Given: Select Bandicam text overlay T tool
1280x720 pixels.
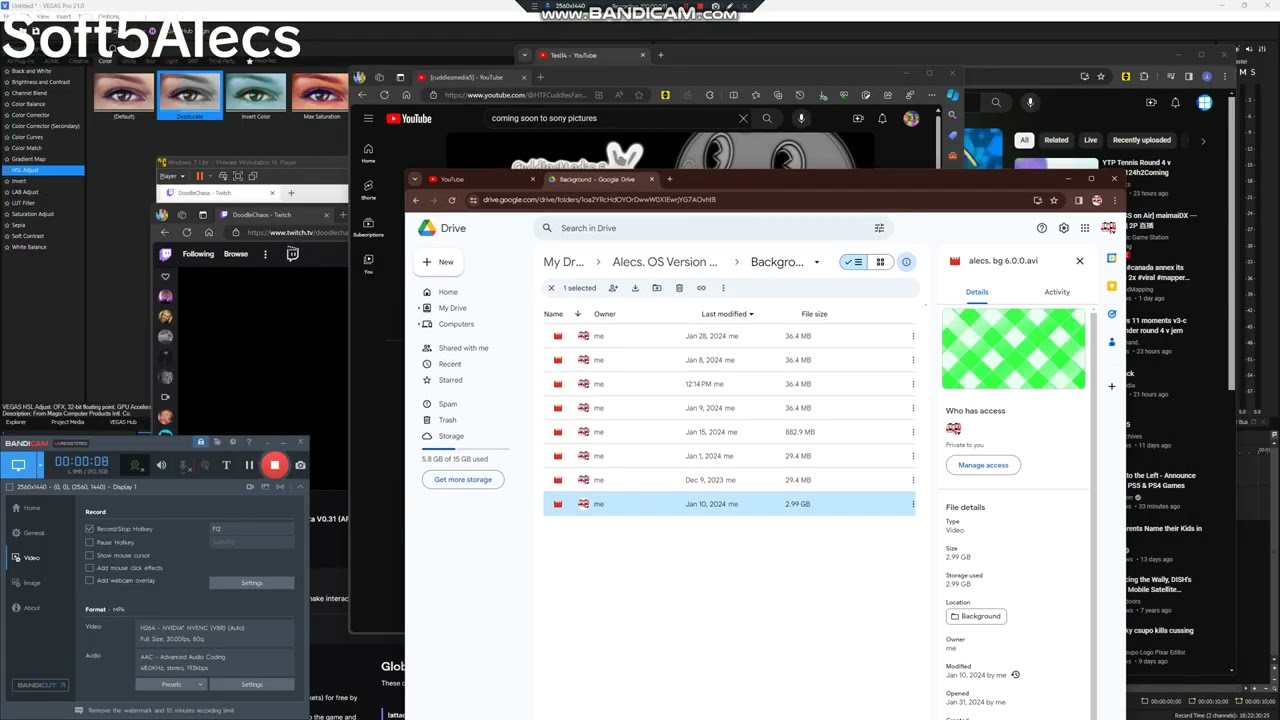Looking at the screenshot, I should pyautogui.click(x=226, y=465).
